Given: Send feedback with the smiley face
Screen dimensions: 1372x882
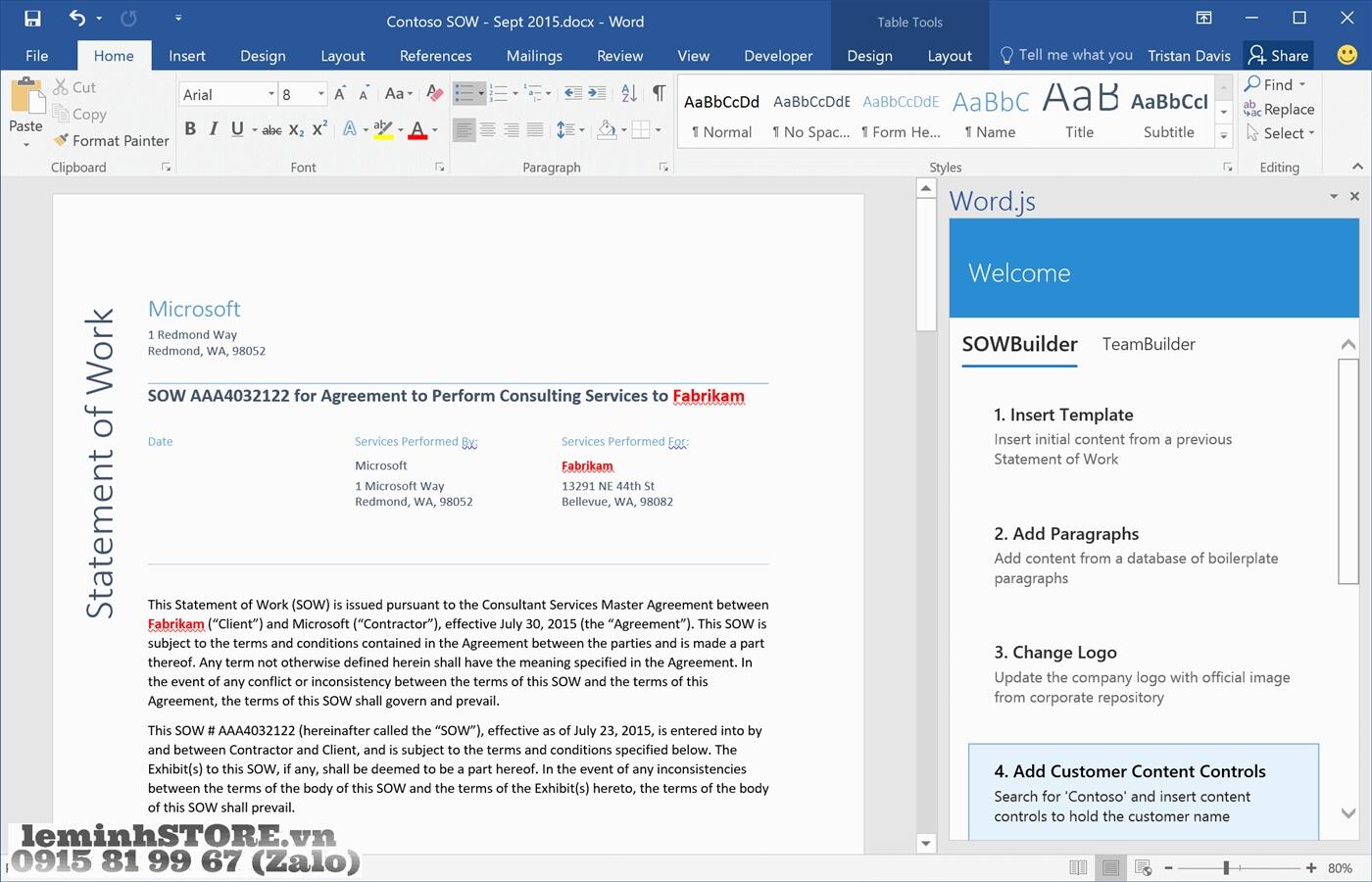Looking at the screenshot, I should (x=1347, y=55).
